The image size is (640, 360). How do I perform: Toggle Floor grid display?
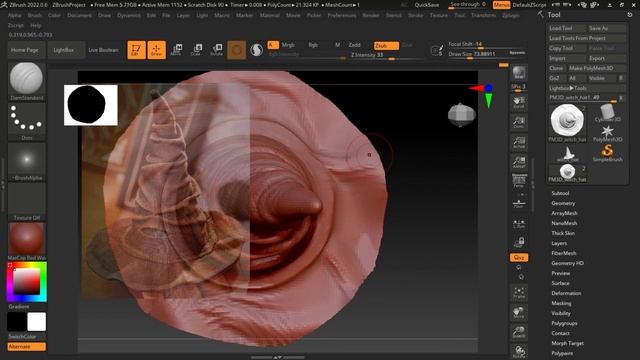point(519,204)
